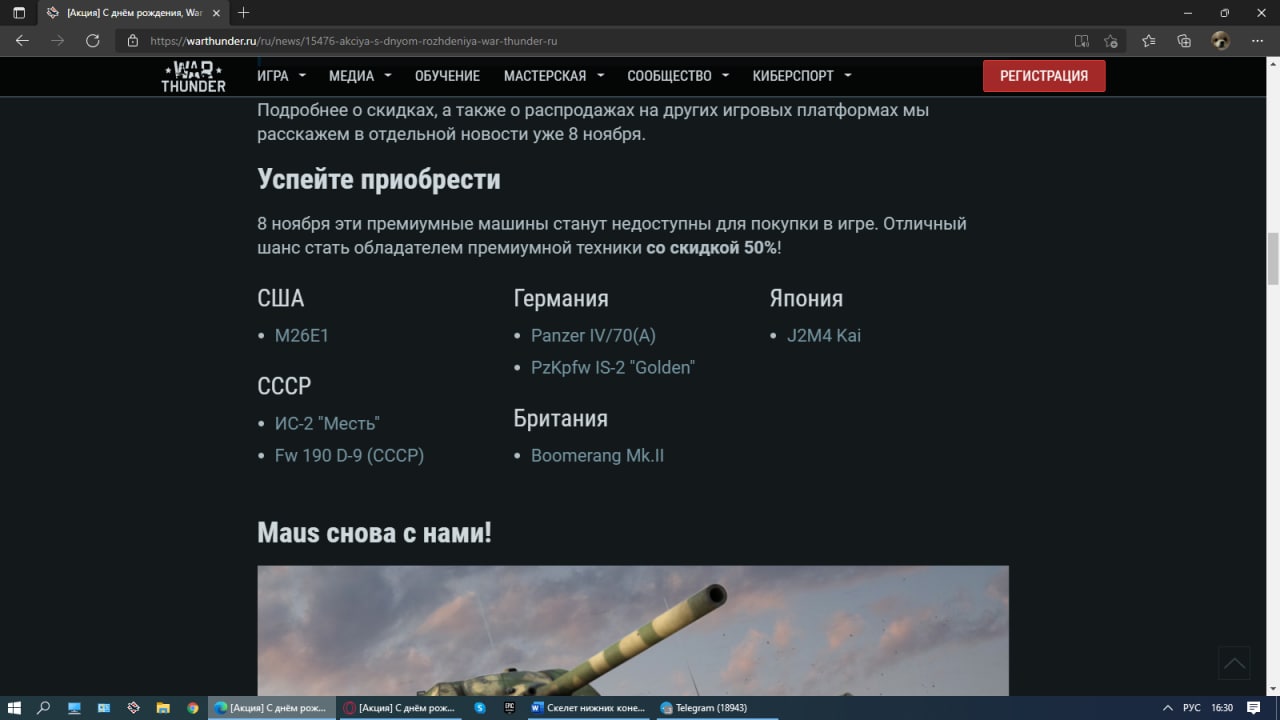
Task: Expand the МЕДИА dropdown menu
Action: (x=360, y=76)
